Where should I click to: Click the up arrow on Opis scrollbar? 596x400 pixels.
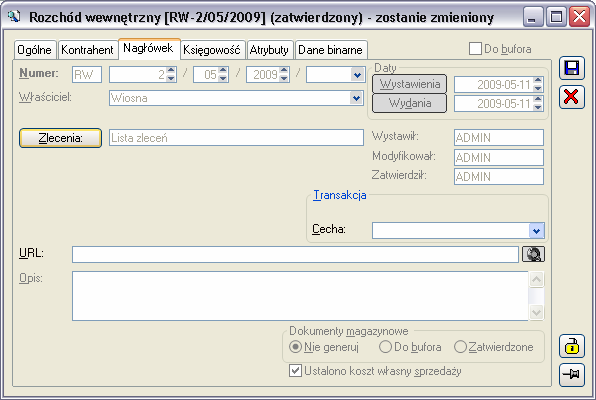point(536,279)
